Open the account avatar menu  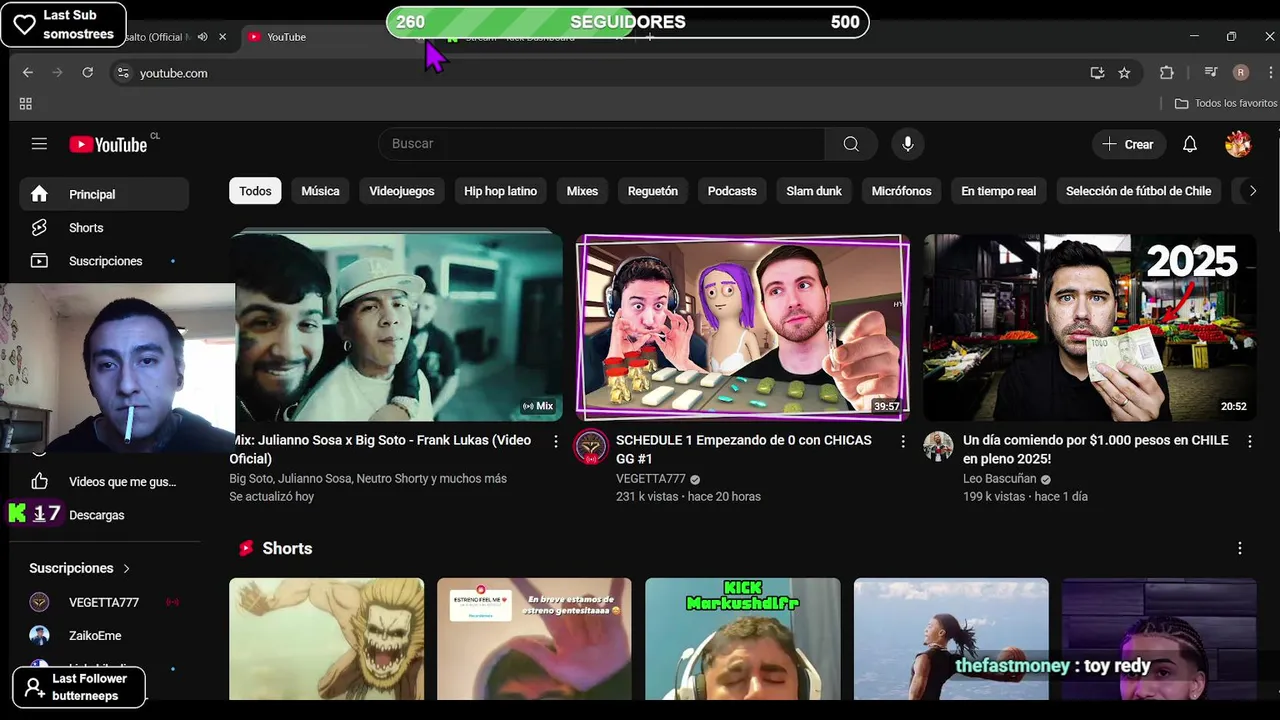pyautogui.click(x=1238, y=144)
